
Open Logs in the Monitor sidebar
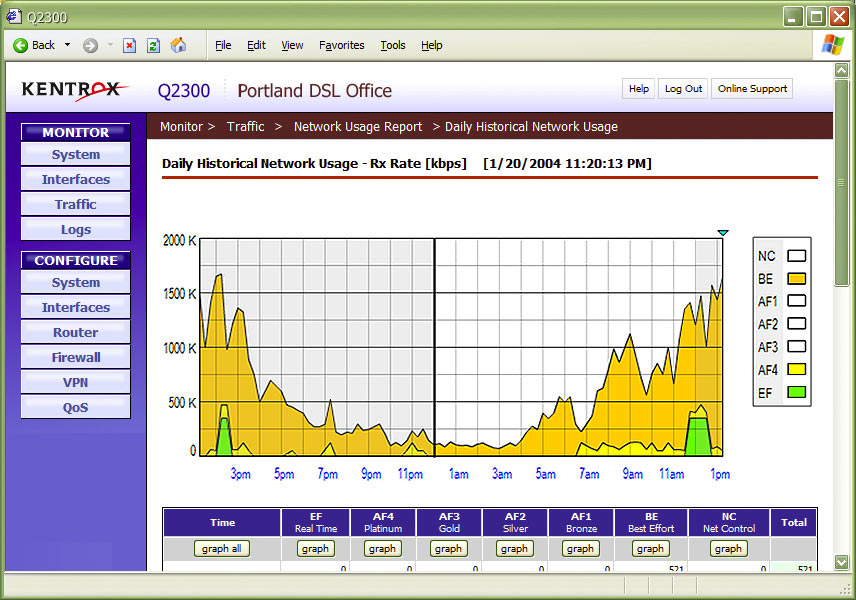coord(76,229)
